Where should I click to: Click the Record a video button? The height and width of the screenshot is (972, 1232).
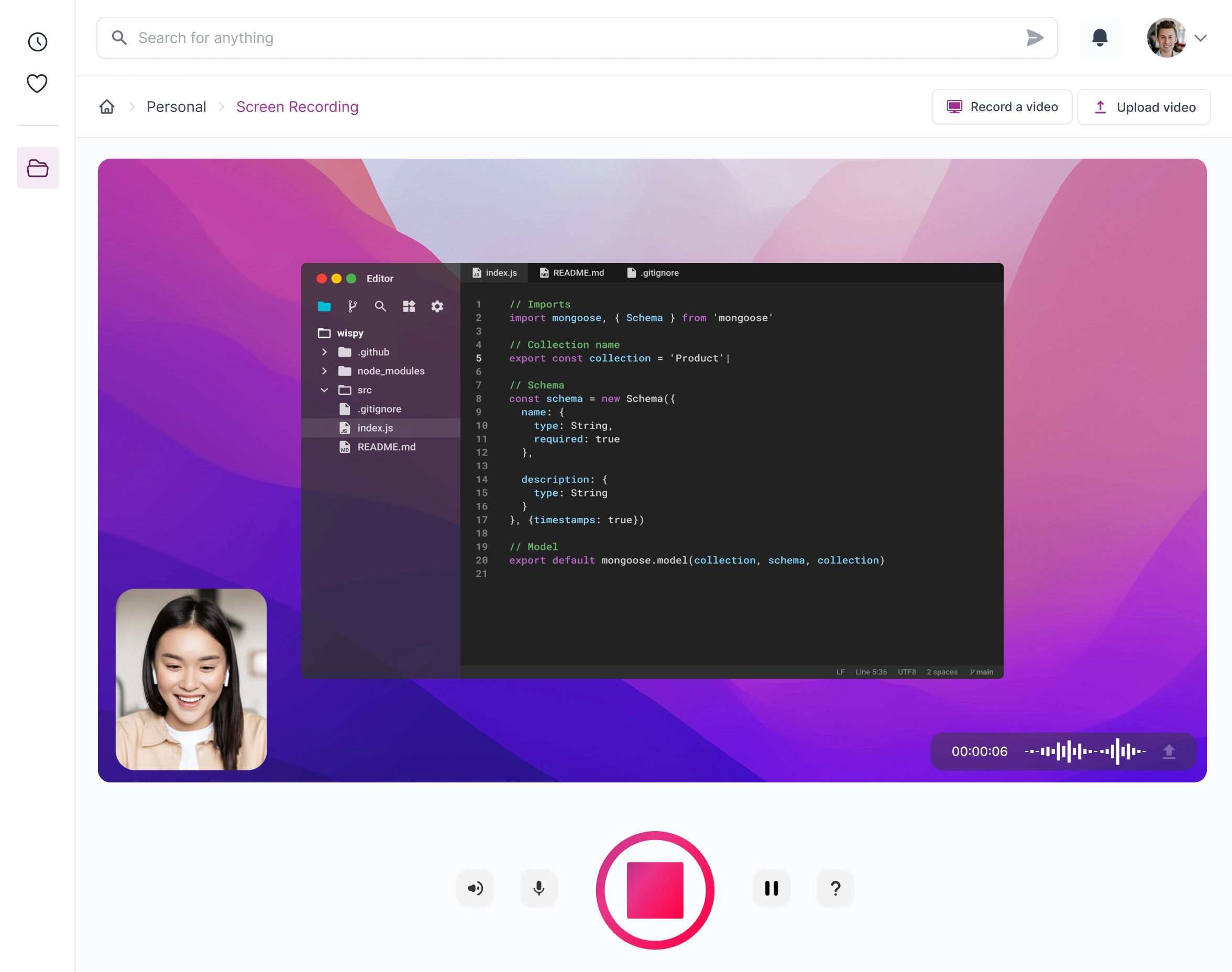1002,106
